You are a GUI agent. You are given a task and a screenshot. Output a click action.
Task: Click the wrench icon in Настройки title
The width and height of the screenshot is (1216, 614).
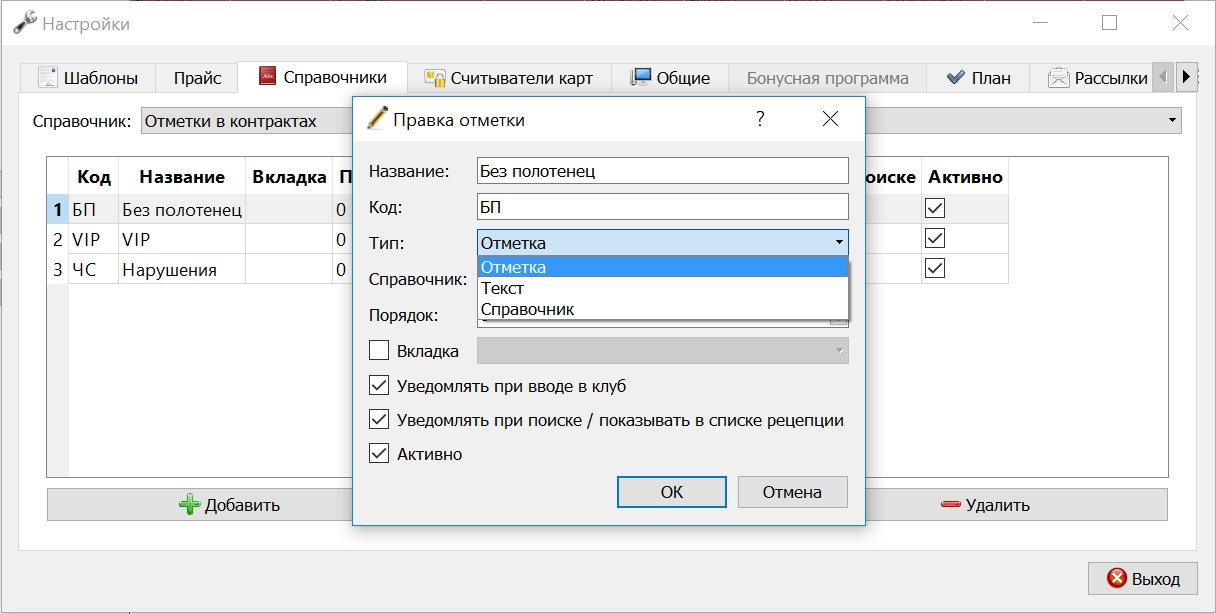25,23
